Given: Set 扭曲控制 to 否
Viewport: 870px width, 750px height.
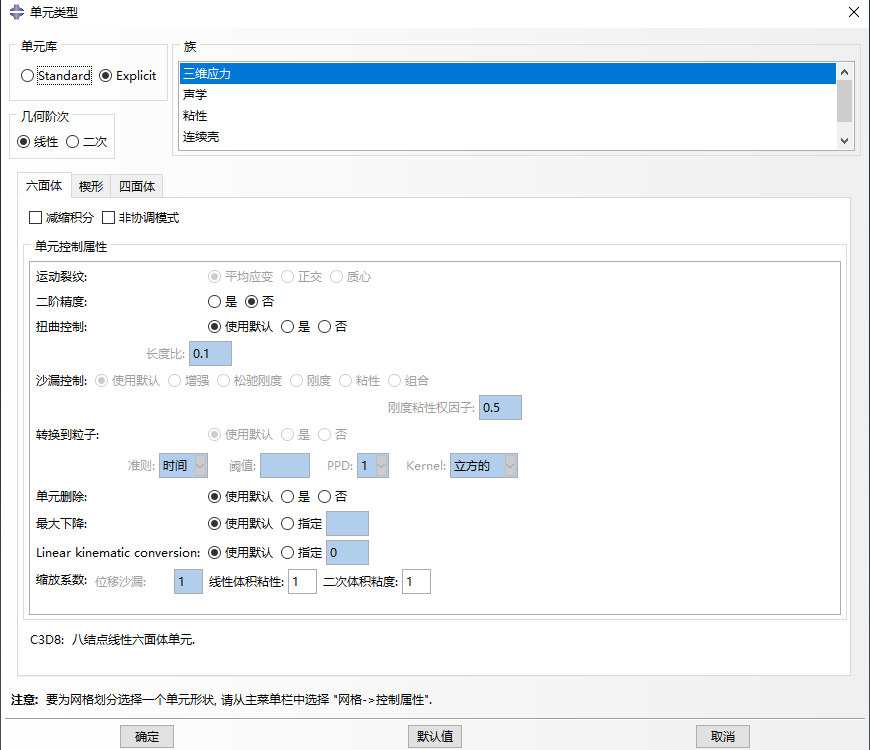Looking at the screenshot, I should click(x=325, y=327).
